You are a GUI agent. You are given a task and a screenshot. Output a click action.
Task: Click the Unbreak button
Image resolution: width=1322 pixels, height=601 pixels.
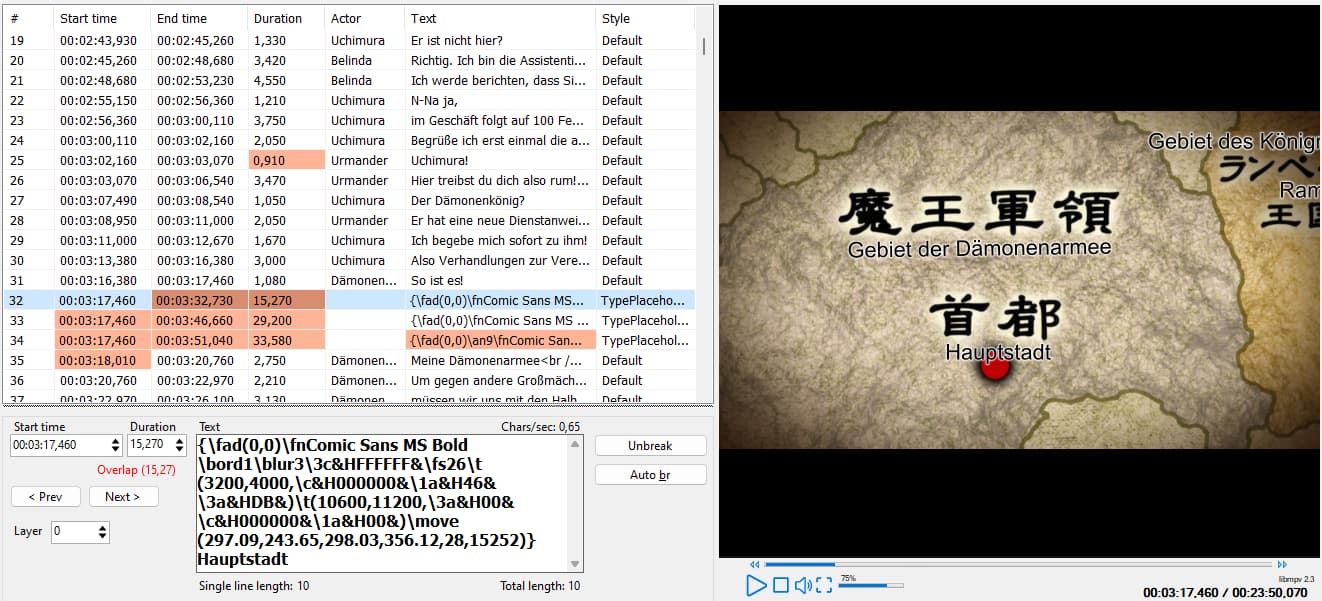point(650,445)
